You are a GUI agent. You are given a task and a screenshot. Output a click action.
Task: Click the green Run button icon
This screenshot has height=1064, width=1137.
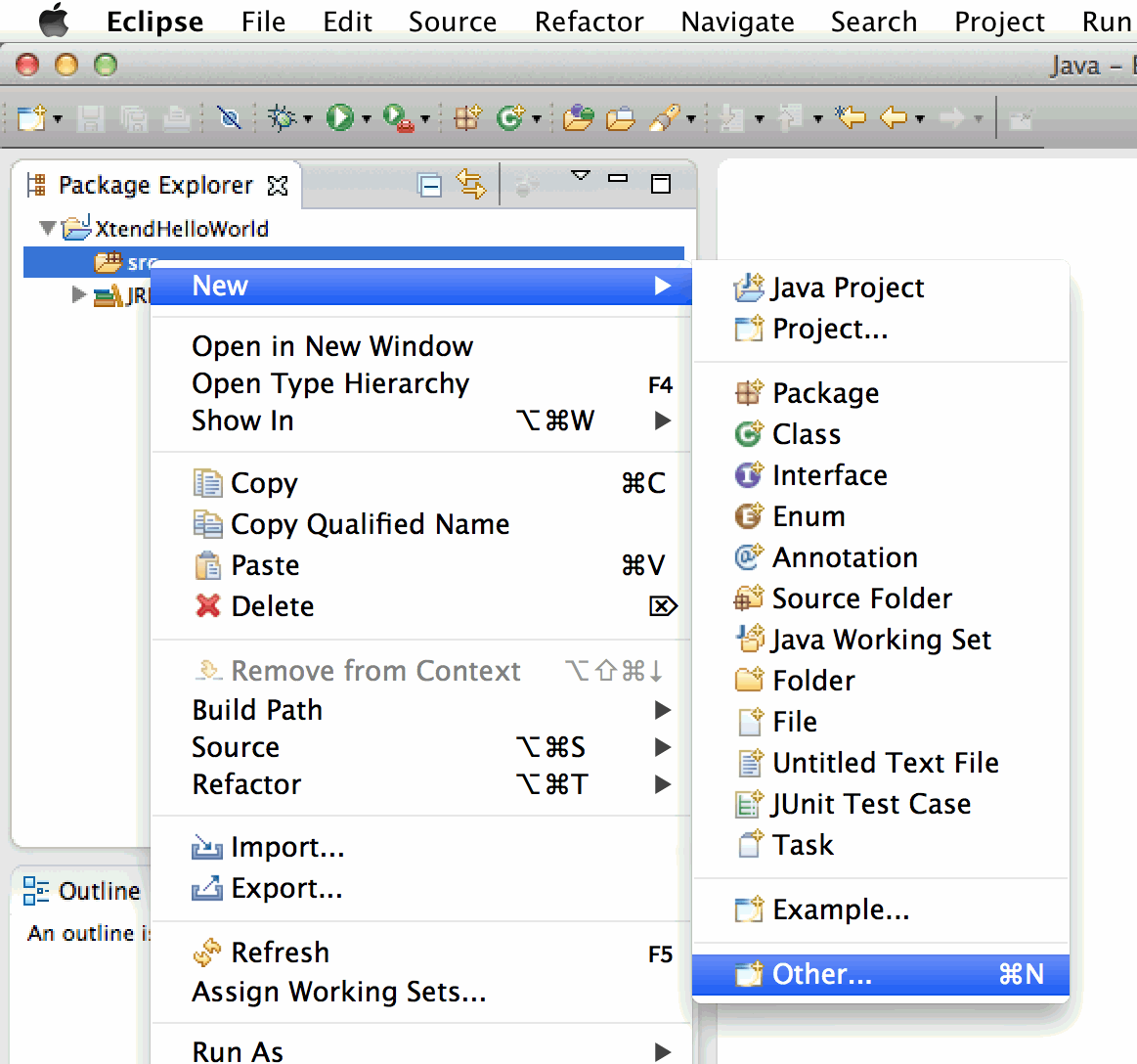pos(339,118)
